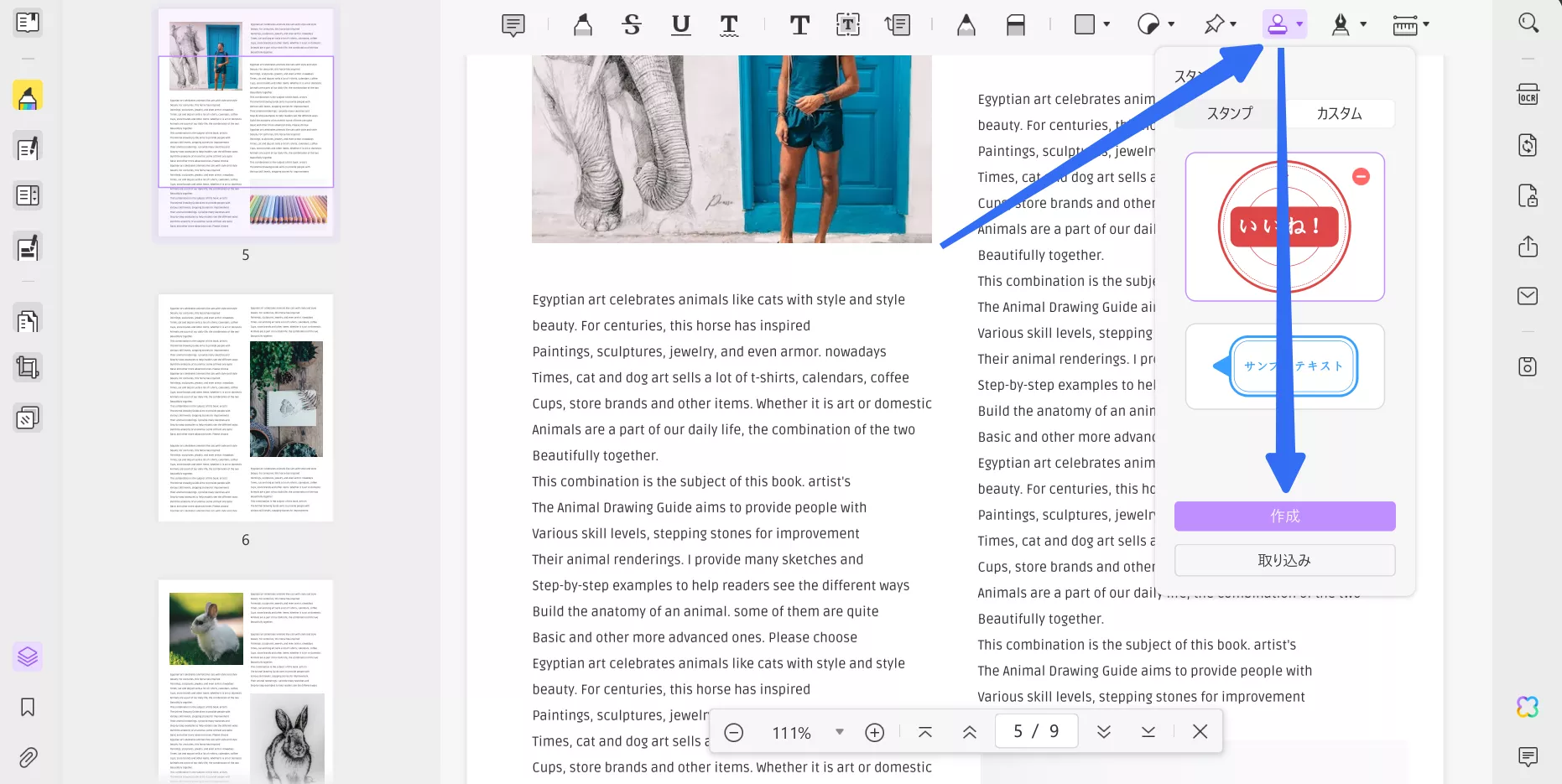Open the search magnifier icon
The width and height of the screenshot is (1562, 784).
1528,23
